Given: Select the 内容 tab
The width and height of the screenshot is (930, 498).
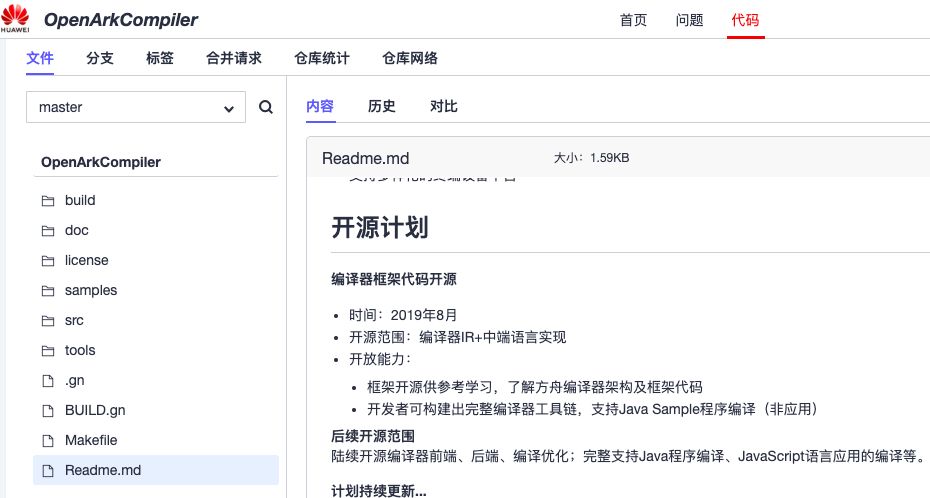Looking at the screenshot, I should click(x=320, y=106).
